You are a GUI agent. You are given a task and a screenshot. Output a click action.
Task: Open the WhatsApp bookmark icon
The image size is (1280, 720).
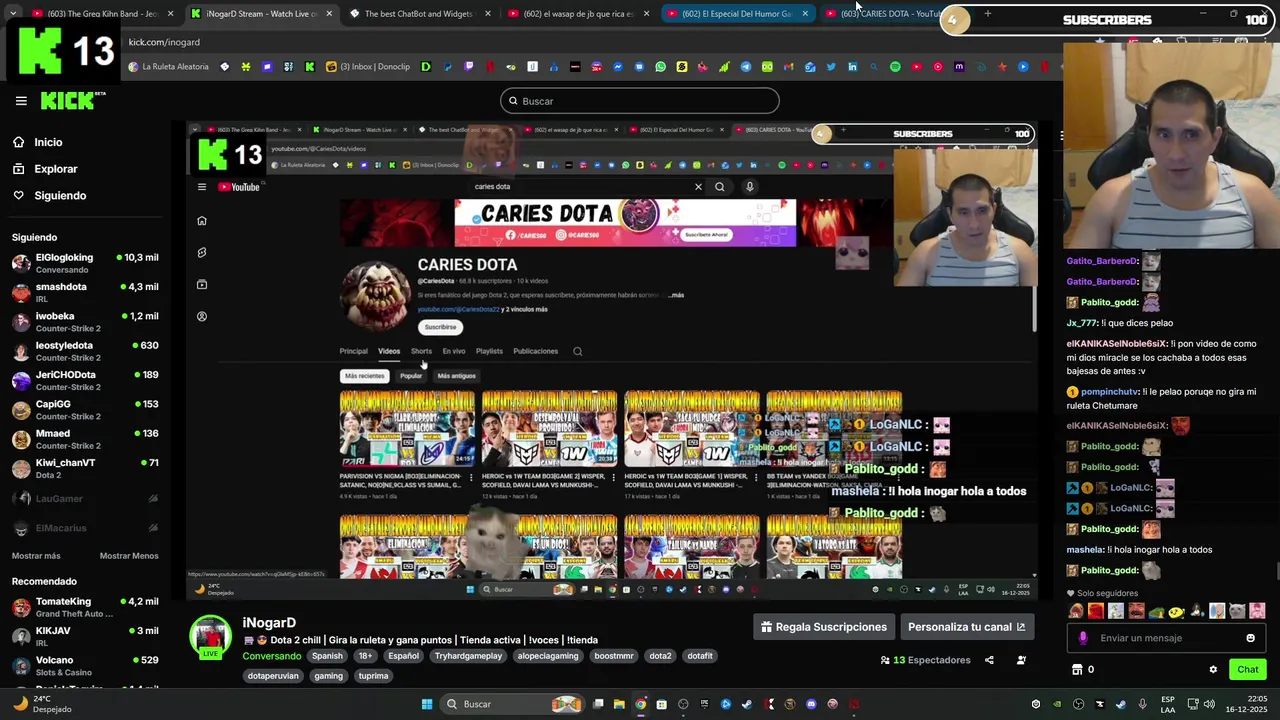(x=660, y=67)
